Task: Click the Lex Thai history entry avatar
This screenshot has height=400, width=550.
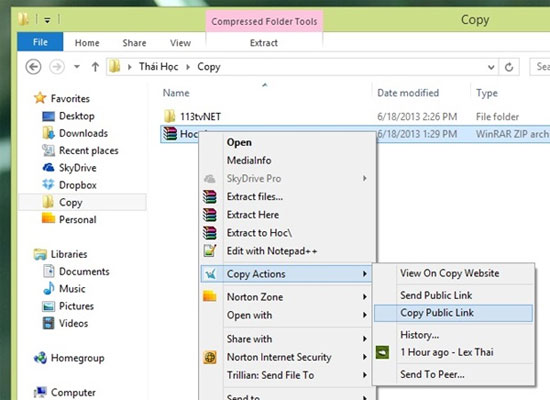Action: 382,352
